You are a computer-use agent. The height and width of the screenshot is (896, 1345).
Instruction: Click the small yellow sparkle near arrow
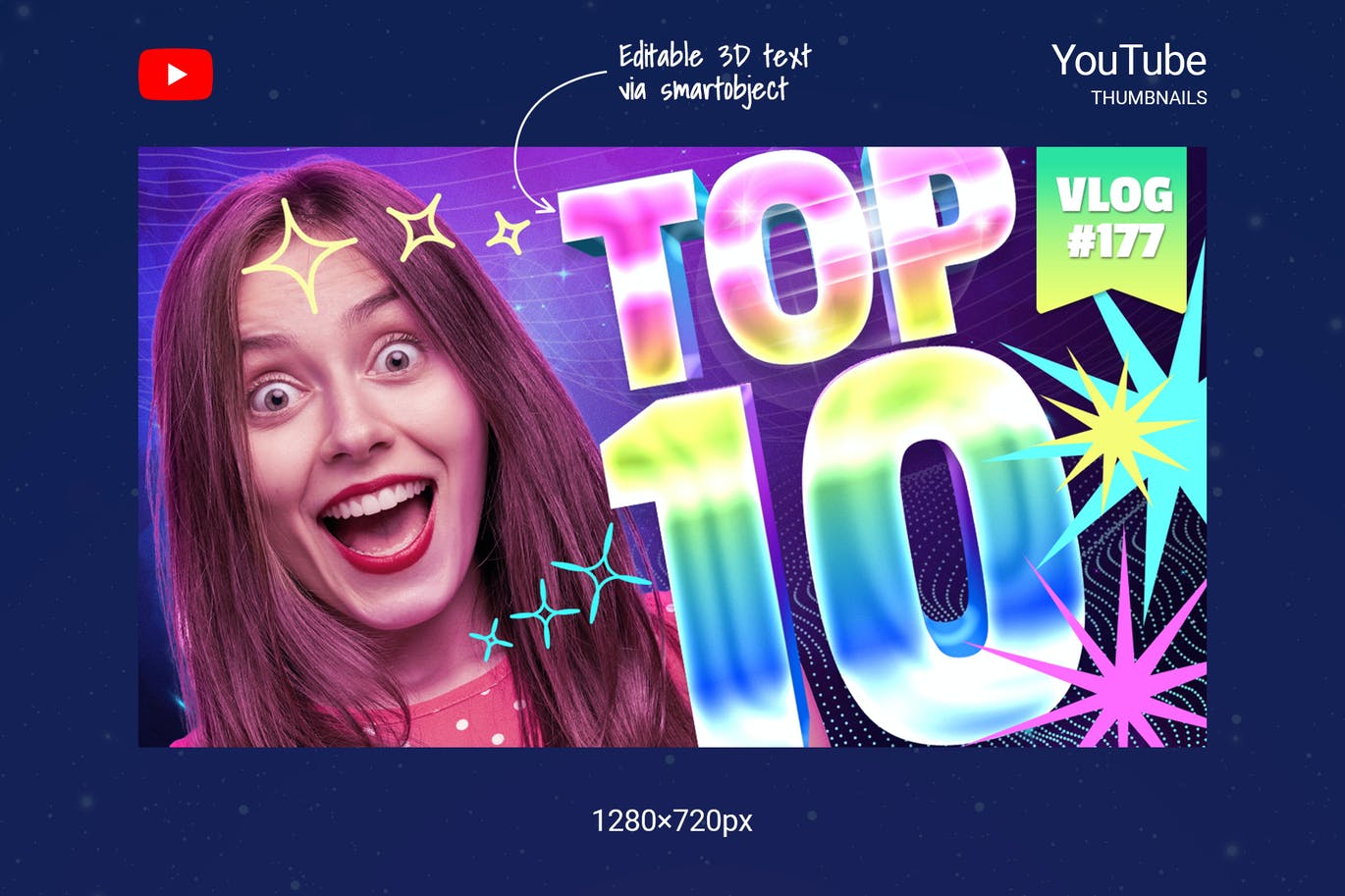509,234
